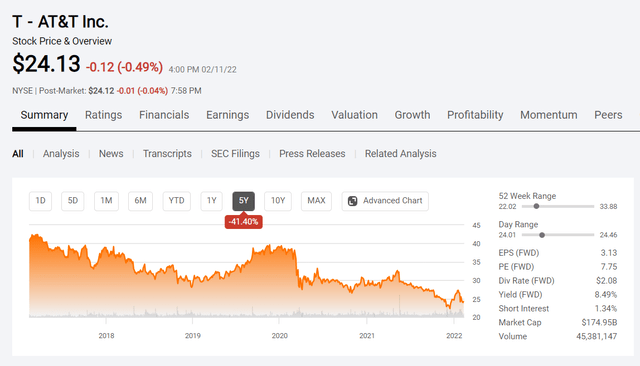
Task: Set chart range to 10Y
Action: (x=278, y=201)
